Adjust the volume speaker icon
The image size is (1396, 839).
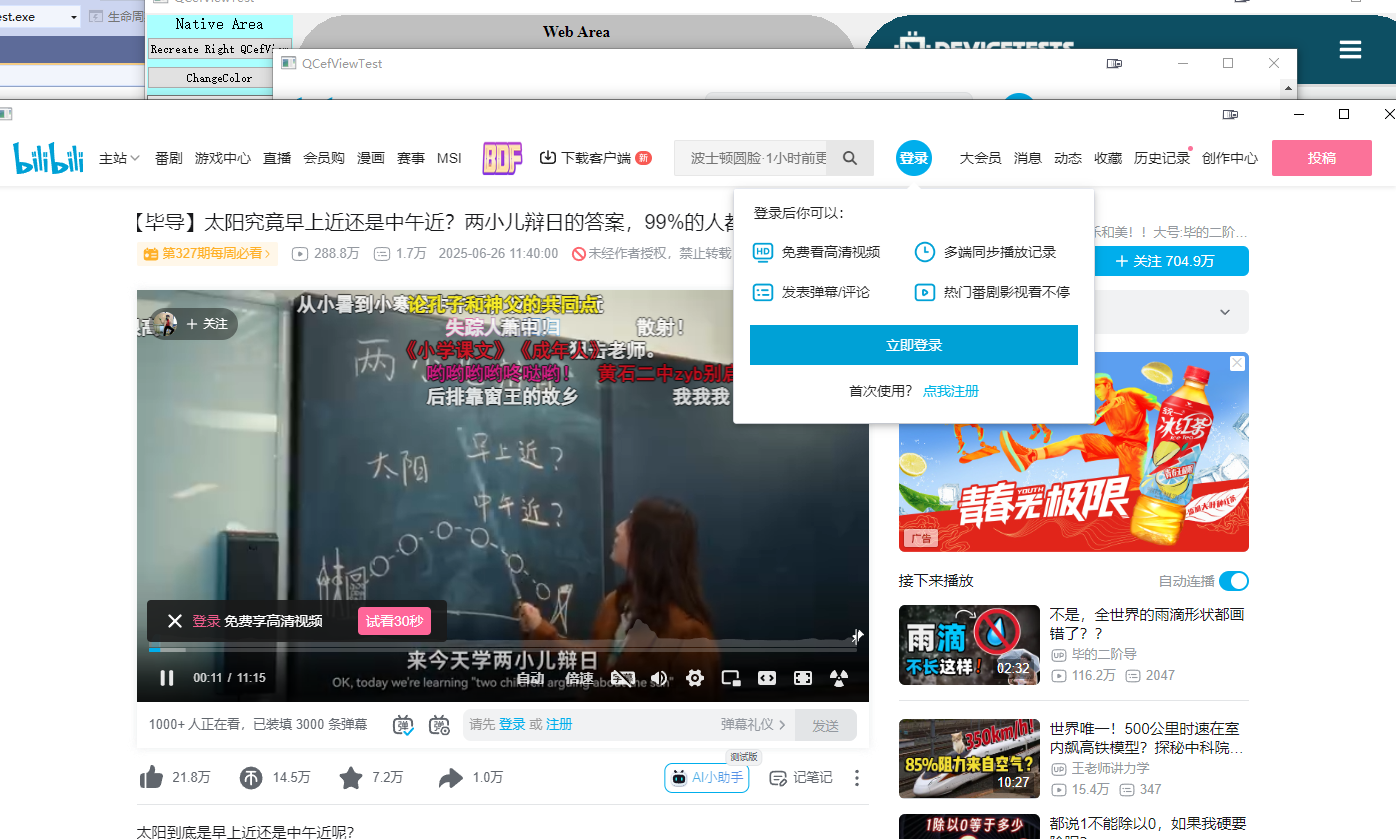658,677
